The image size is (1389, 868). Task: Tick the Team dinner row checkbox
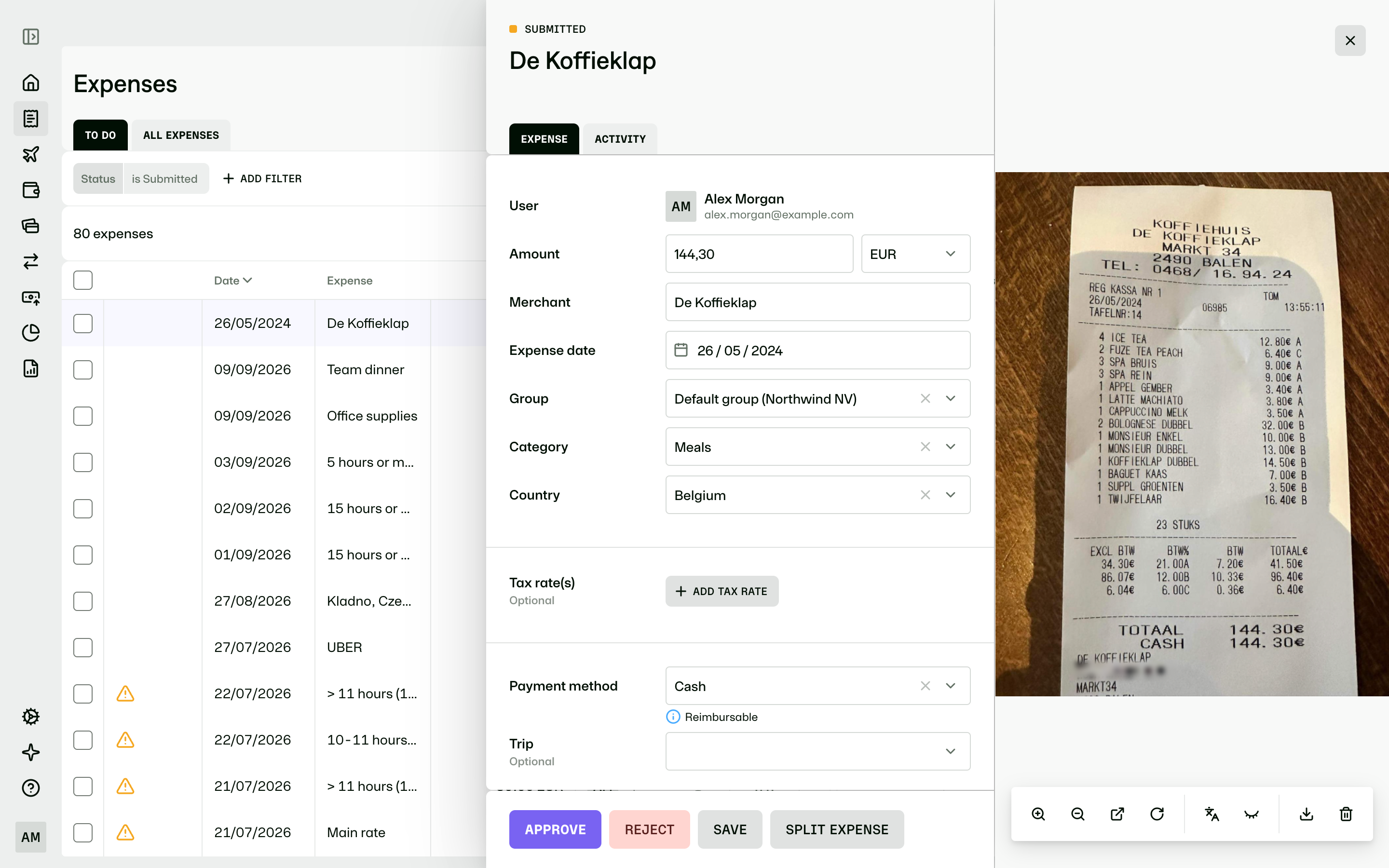[82, 370]
